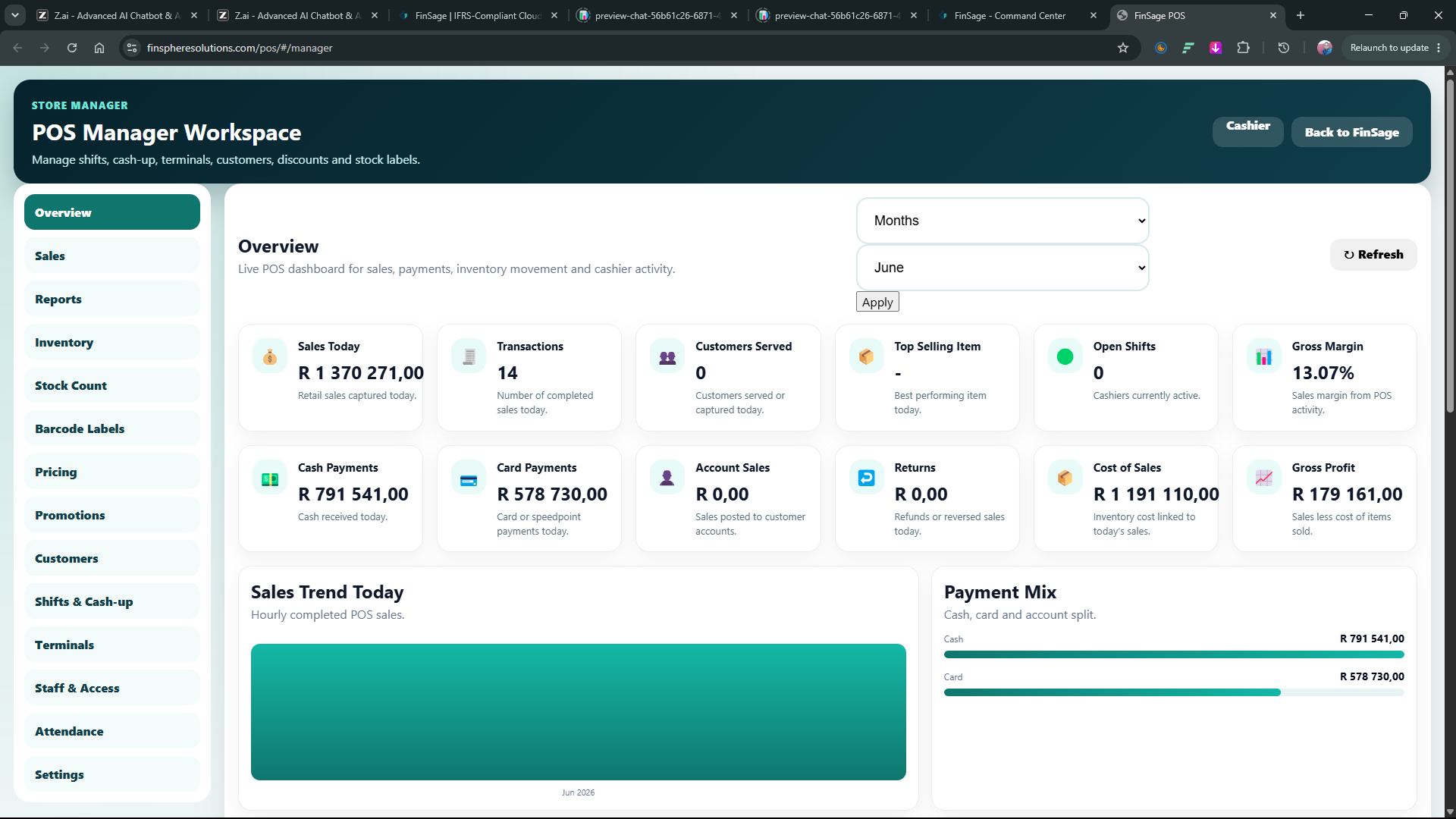Click the Transactions receipt icon
Viewport: 1456px width, 819px height.
pyautogui.click(x=469, y=356)
